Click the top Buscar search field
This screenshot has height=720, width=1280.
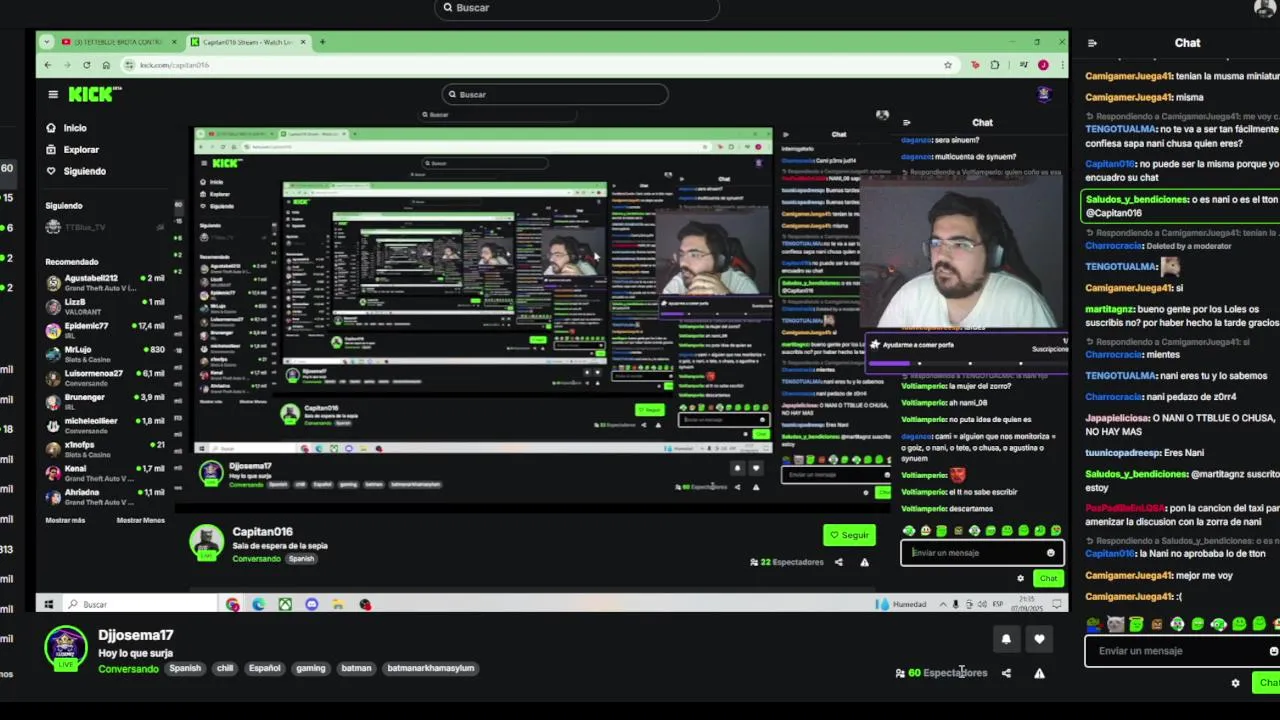pyautogui.click(x=577, y=8)
